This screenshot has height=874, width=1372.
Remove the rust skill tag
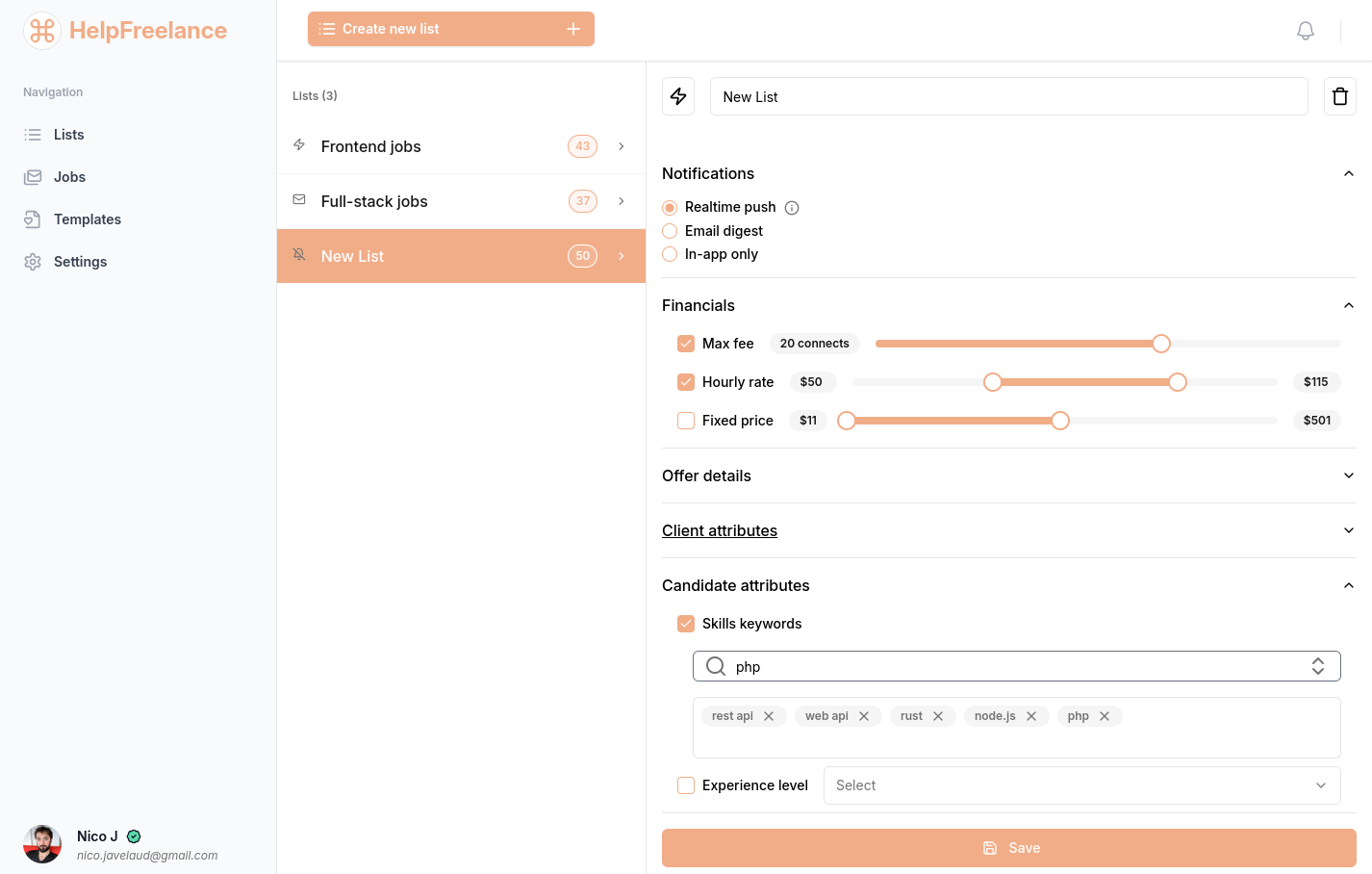pos(938,715)
